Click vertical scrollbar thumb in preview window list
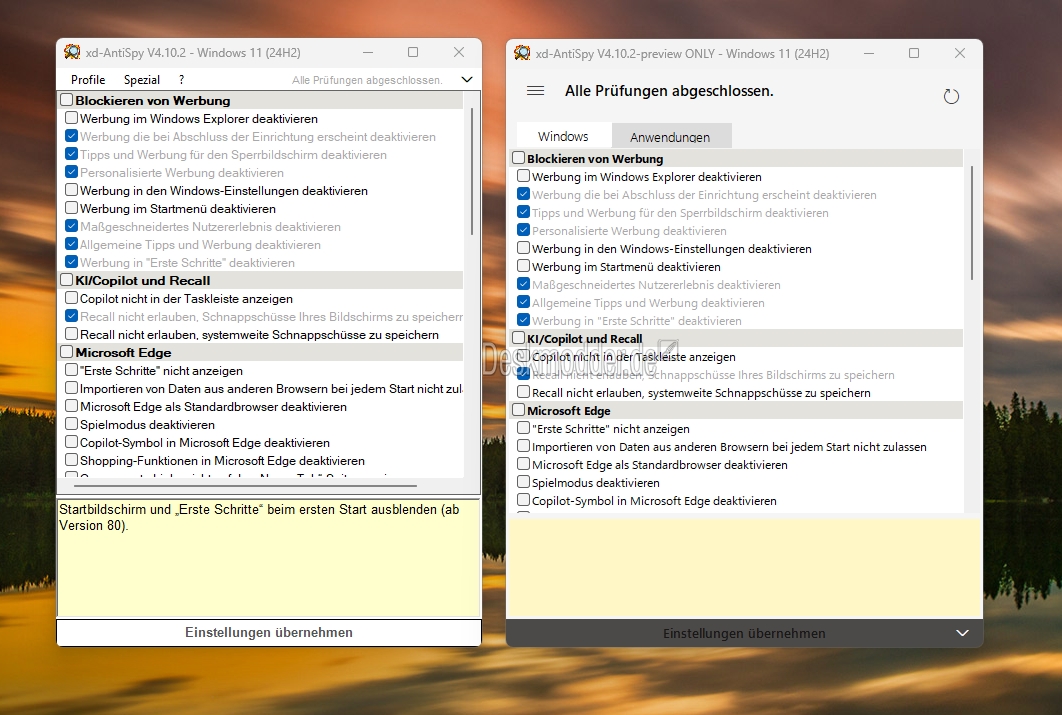1062x715 pixels. pyautogui.click(x=972, y=223)
